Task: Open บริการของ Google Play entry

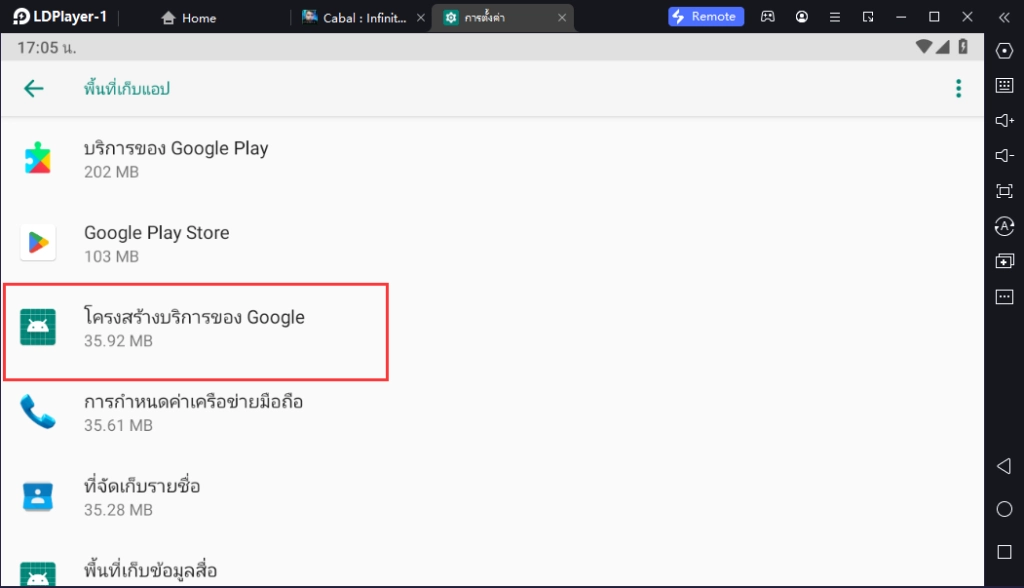Action: coord(492,159)
